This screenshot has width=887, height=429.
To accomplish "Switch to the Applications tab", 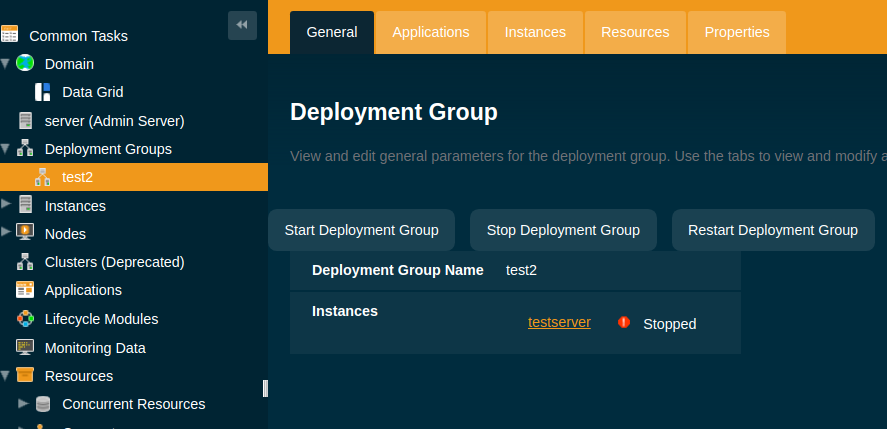I will pos(430,32).
